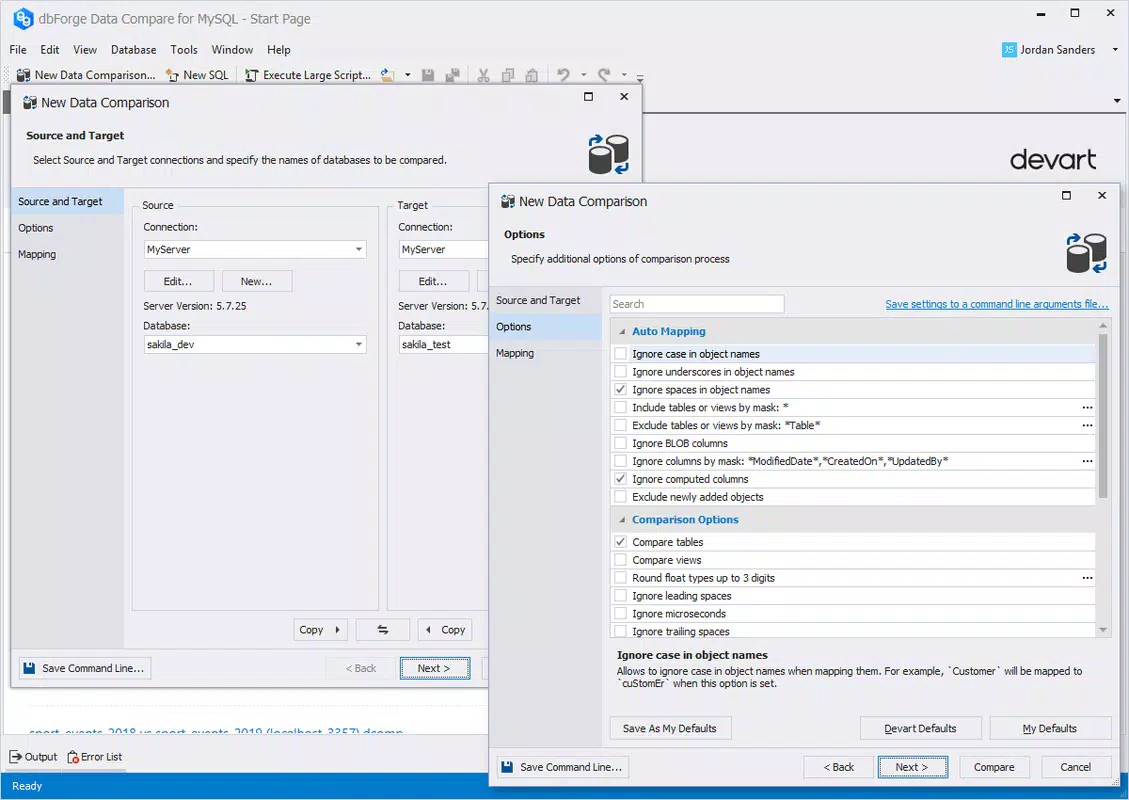Open the Undo history dropdown arrow
Screen dimensions: 1129x800
(x=583, y=75)
